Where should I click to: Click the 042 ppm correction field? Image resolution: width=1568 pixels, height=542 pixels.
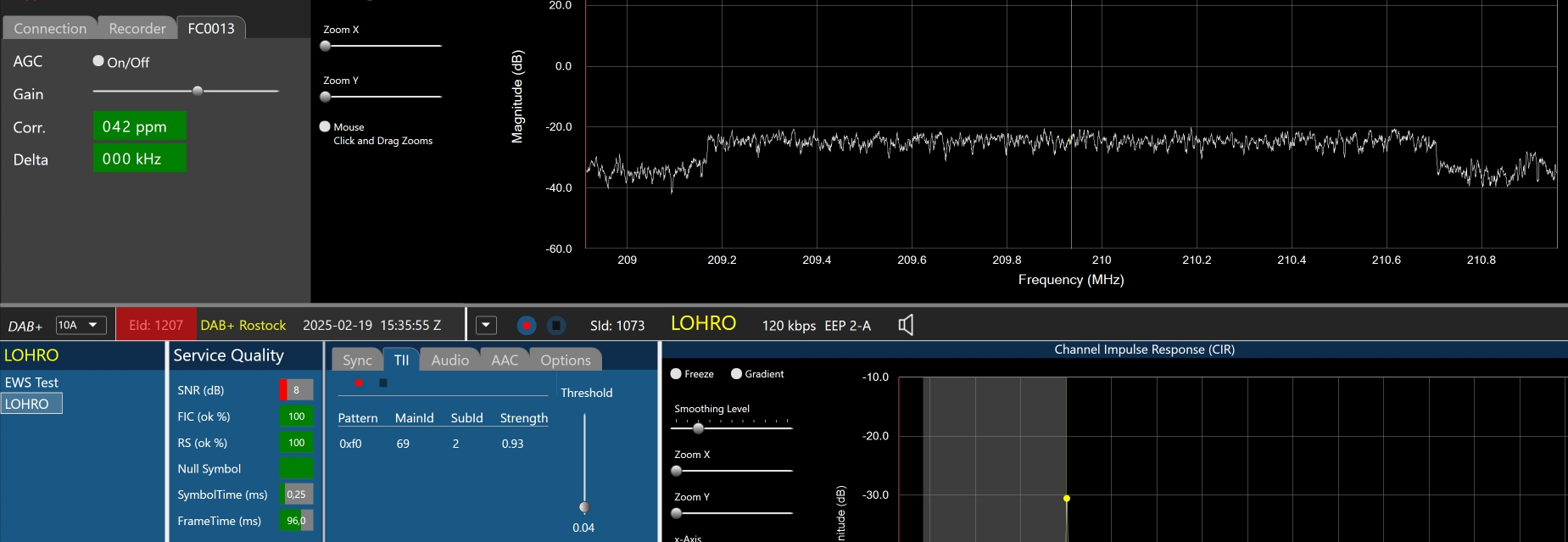[139, 126]
